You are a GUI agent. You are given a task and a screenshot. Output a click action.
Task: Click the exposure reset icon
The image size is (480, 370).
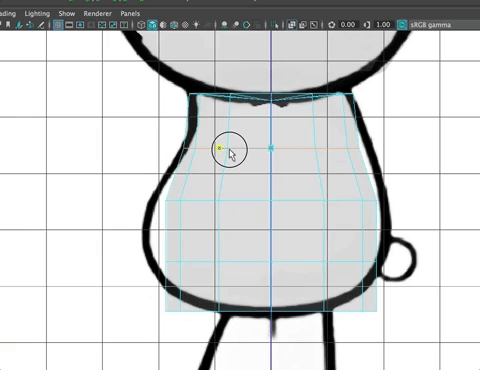pyautogui.click(x=331, y=25)
